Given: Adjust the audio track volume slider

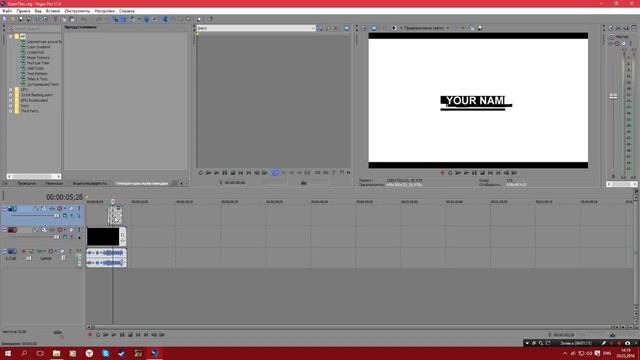Looking at the screenshot, I should (x=29, y=258).
